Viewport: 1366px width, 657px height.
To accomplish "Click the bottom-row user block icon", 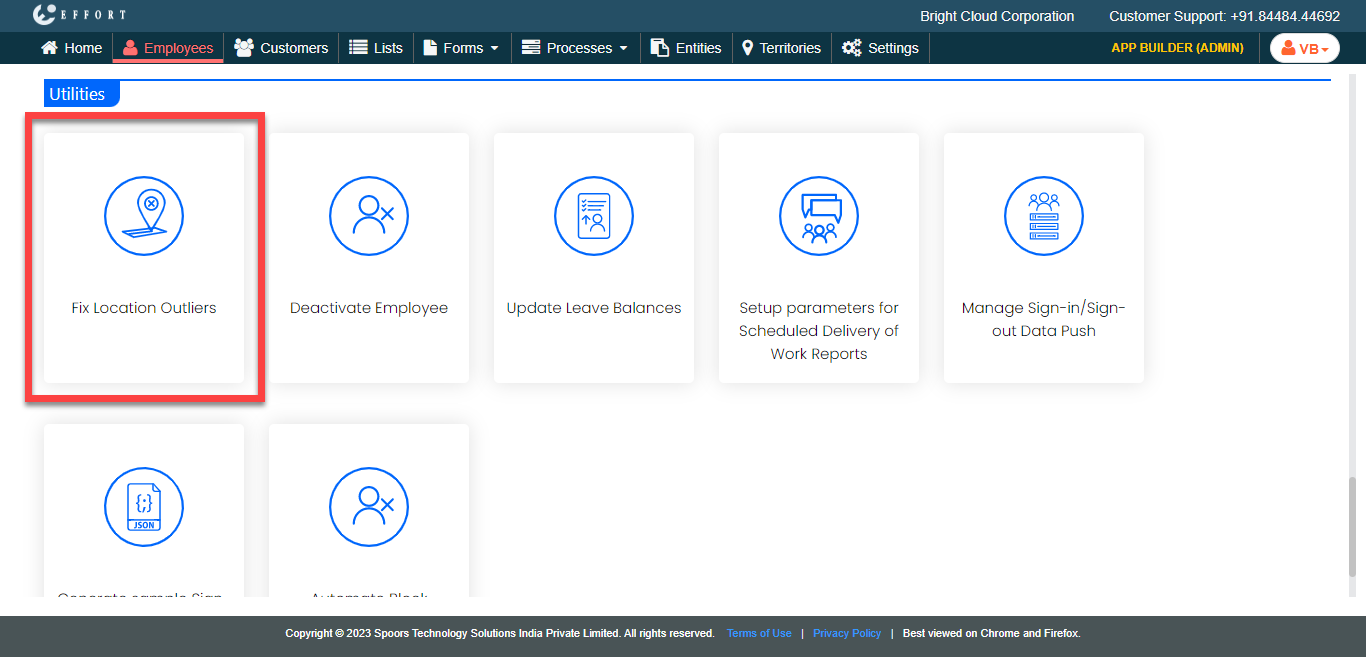I will pos(369,506).
